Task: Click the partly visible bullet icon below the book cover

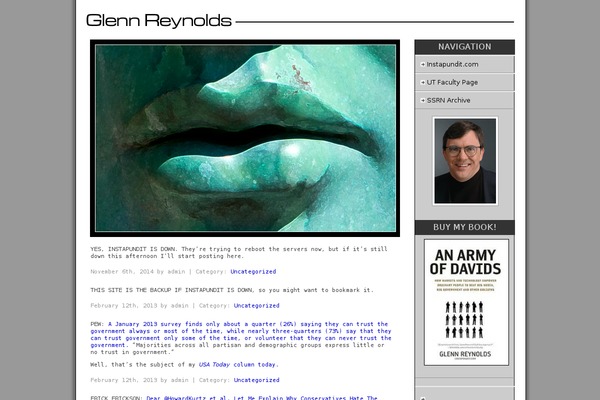Action: (x=422, y=397)
